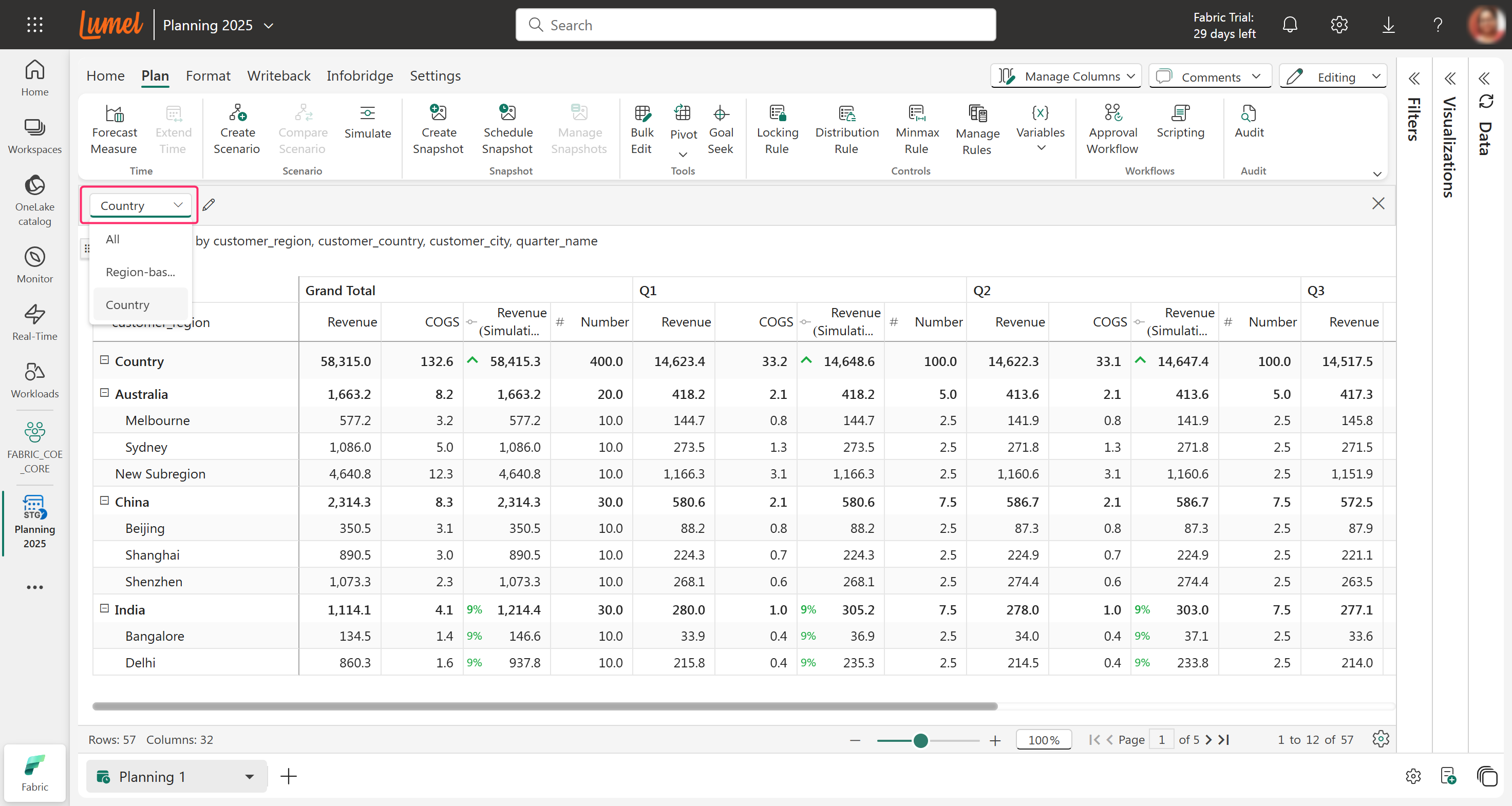
Task: Open the Approval Workflow tool
Action: click(1112, 112)
